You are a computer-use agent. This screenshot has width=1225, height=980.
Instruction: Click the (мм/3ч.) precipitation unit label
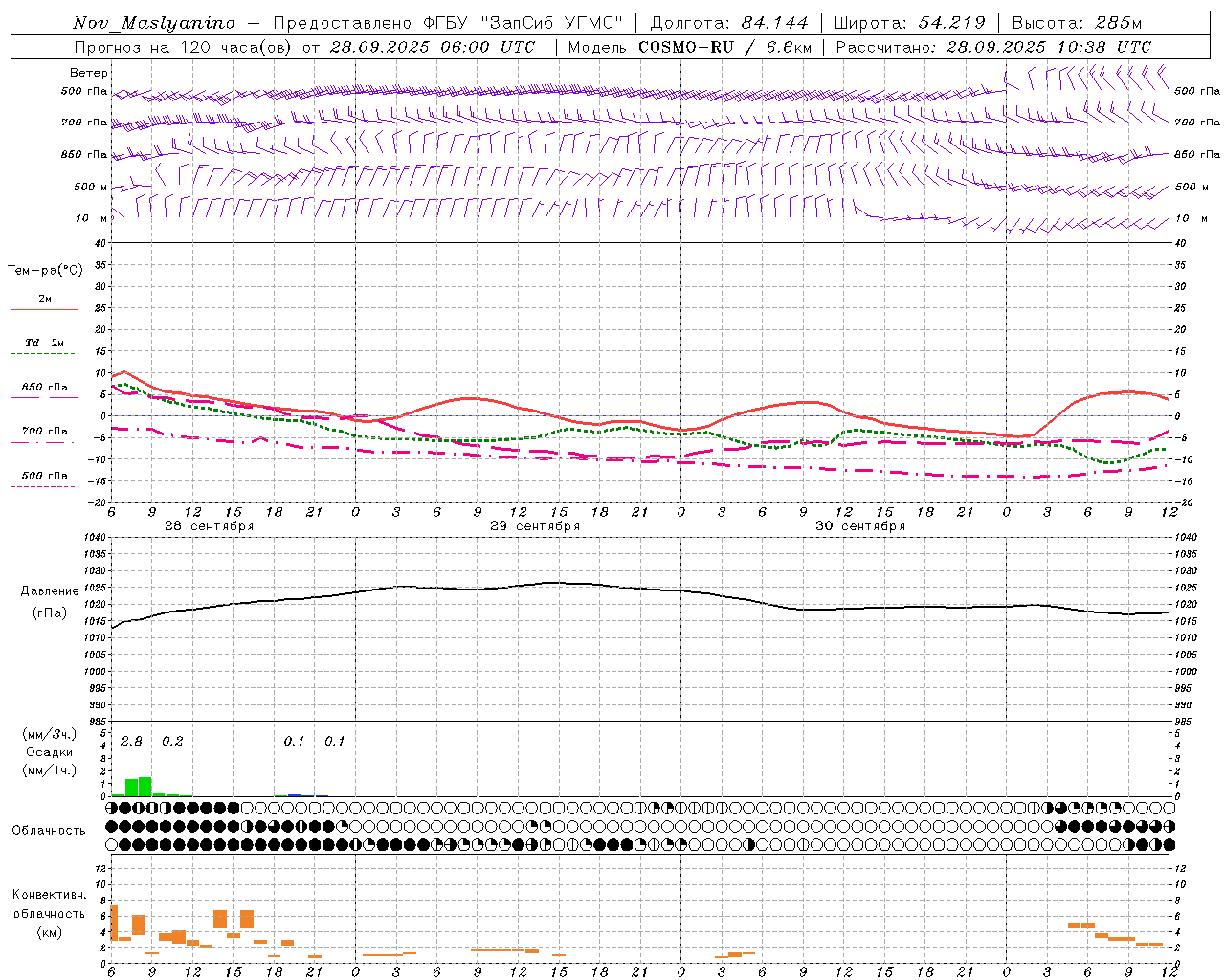click(x=50, y=734)
